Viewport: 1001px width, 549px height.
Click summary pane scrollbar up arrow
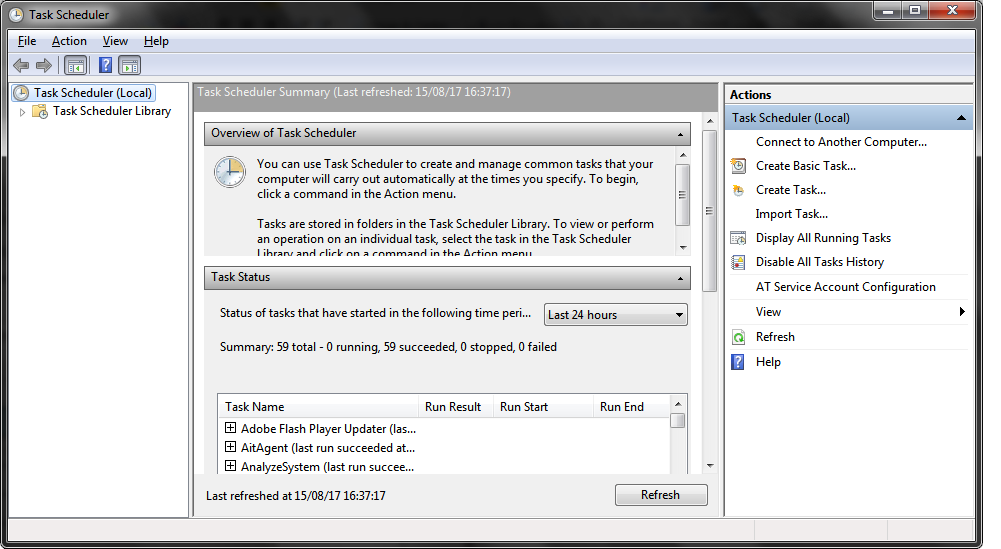[710, 121]
